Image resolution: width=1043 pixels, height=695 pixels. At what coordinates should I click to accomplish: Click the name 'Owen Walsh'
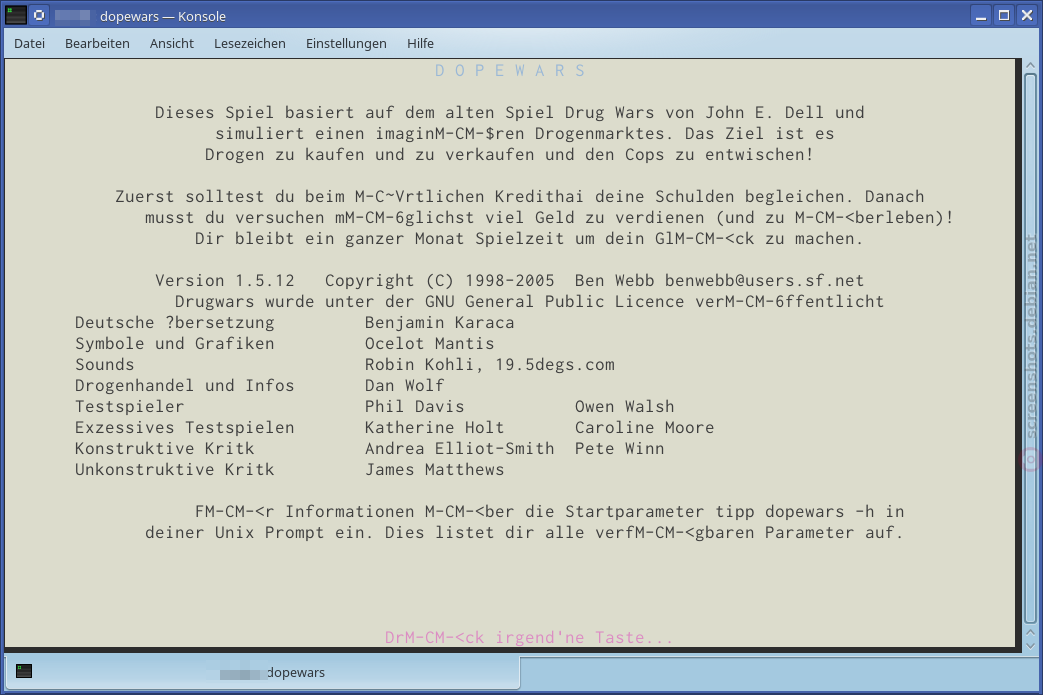tap(625, 406)
